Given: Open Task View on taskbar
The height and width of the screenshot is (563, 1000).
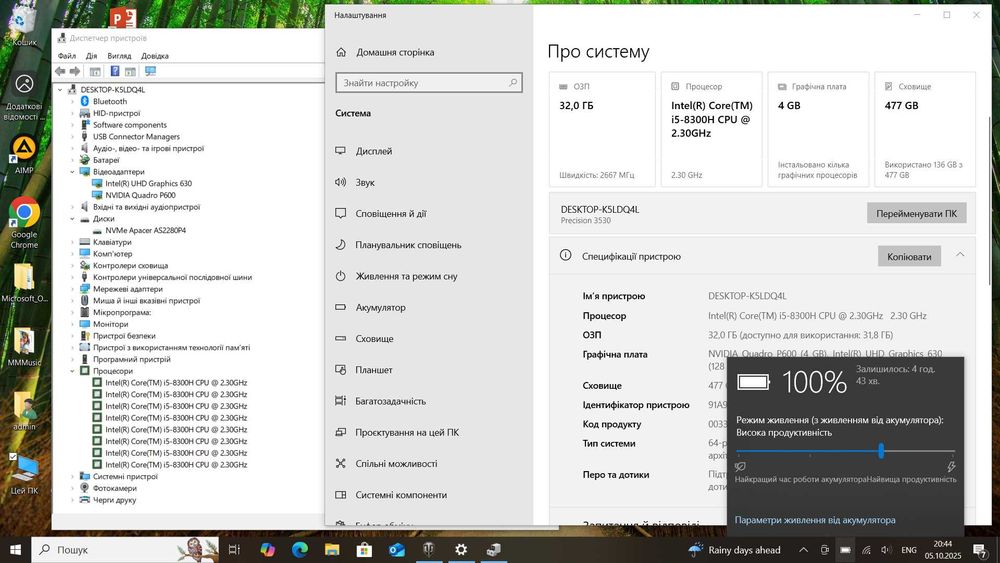Looking at the screenshot, I should click(x=235, y=550).
